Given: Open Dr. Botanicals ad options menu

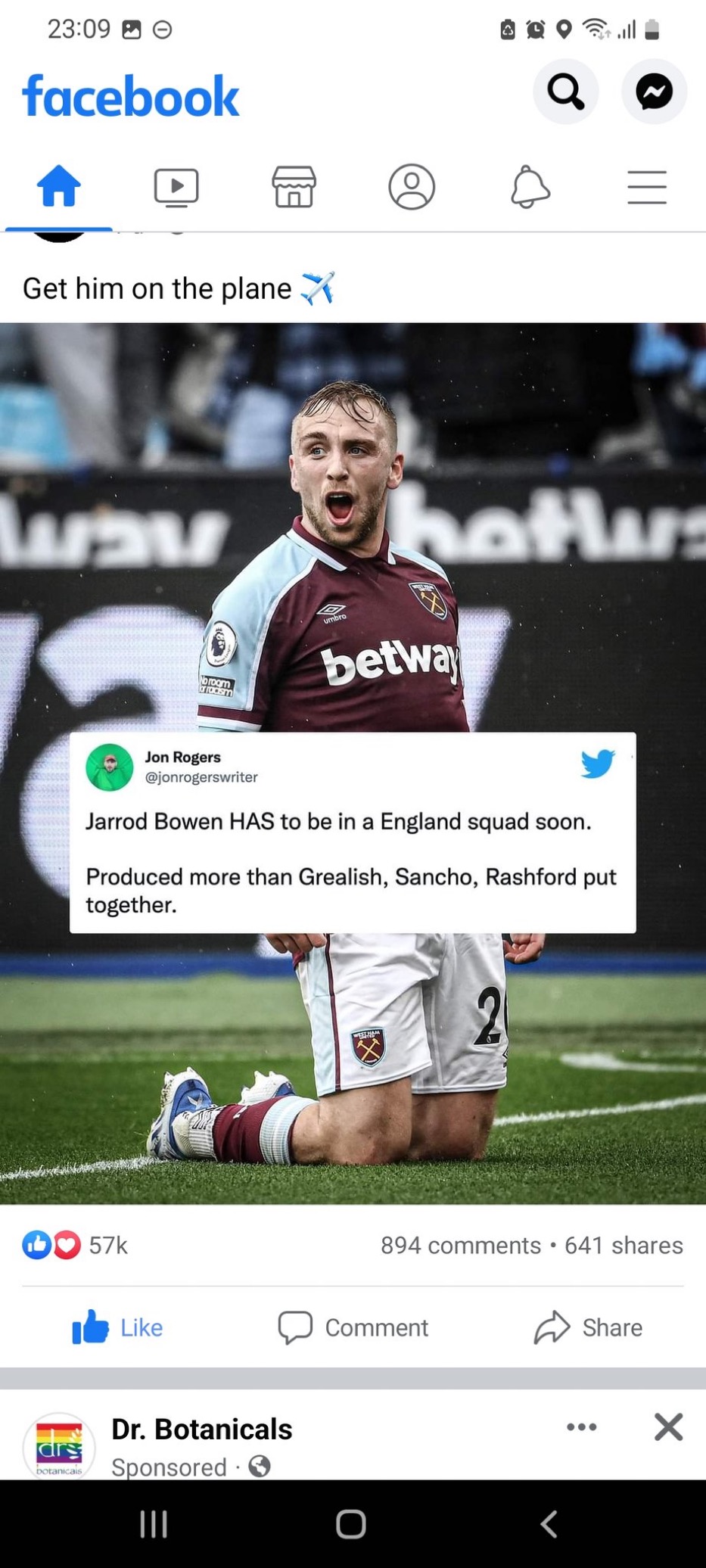Looking at the screenshot, I should 582,1427.
